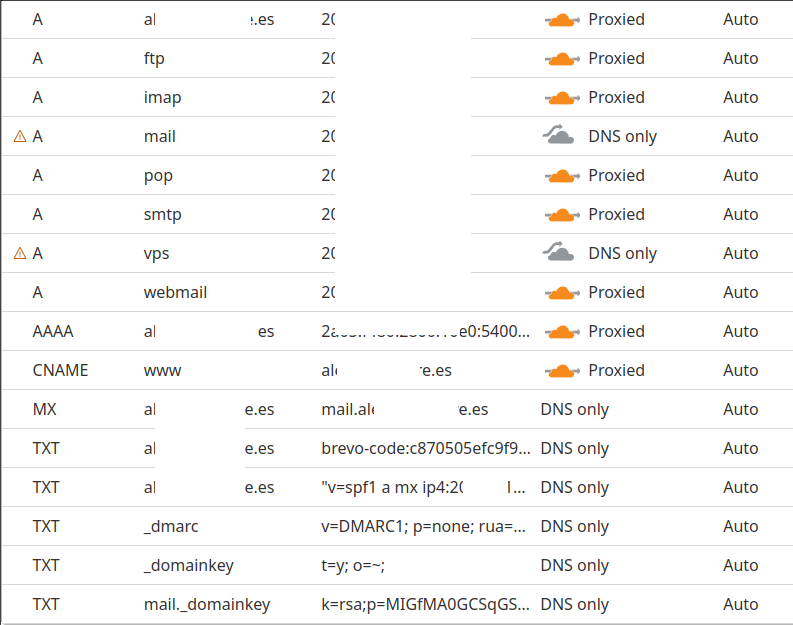Click the MX record type cell

click(x=45, y=409)
